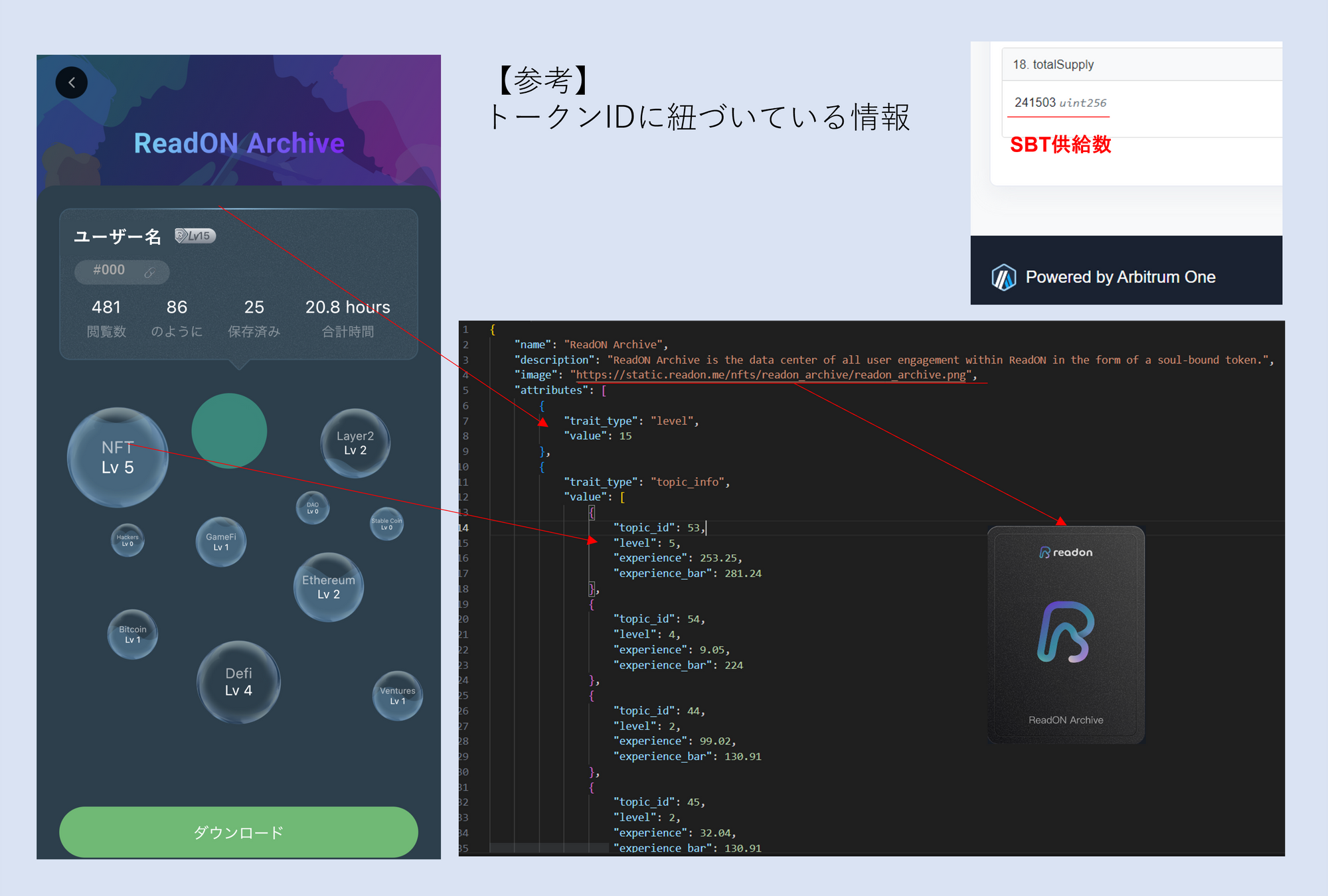Click the link icon beside #000
Image resolution: width=1328 pixels, height=896 pixels.
point(149,272)
